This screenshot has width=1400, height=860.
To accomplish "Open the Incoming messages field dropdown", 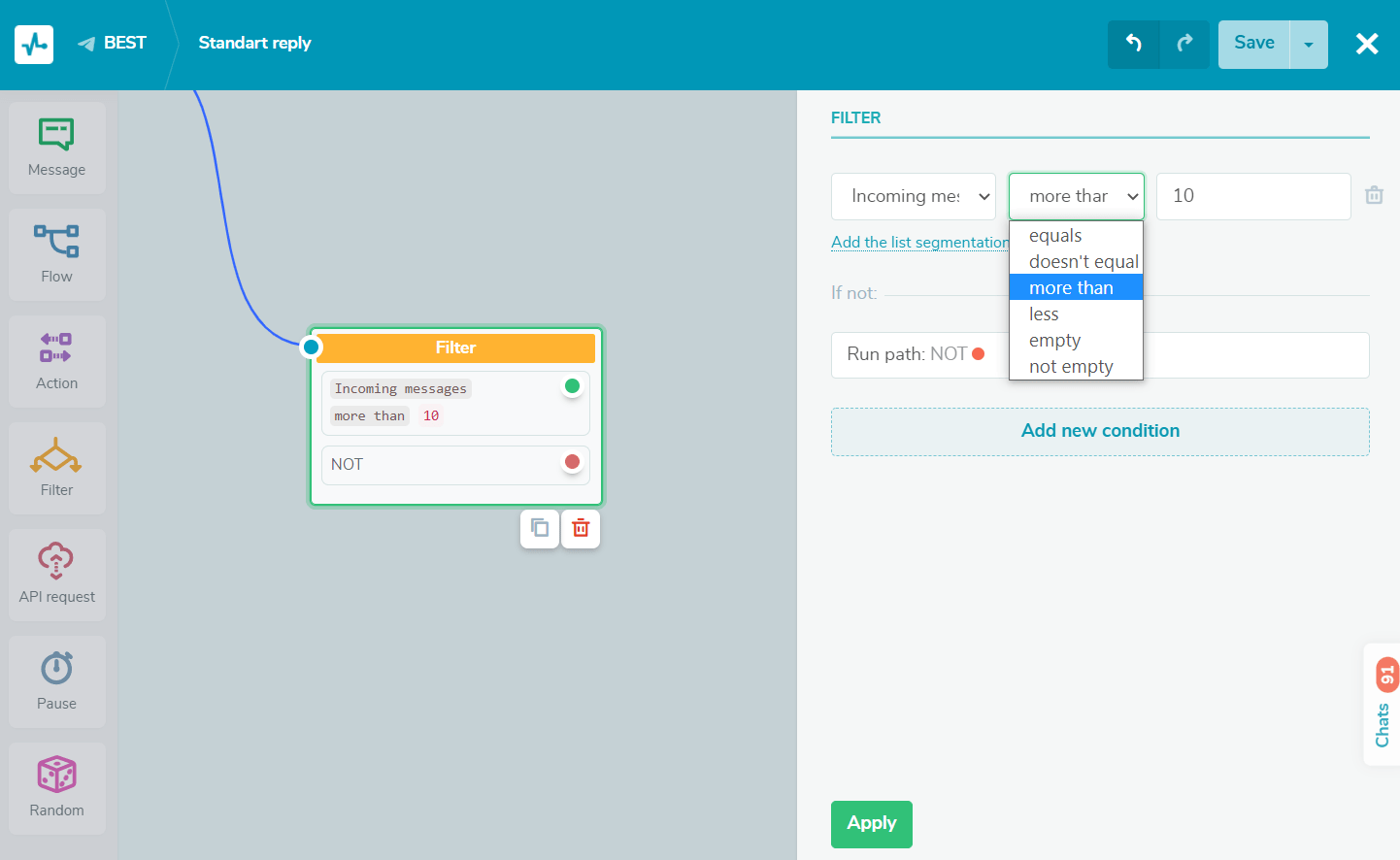I will [914, 196].
